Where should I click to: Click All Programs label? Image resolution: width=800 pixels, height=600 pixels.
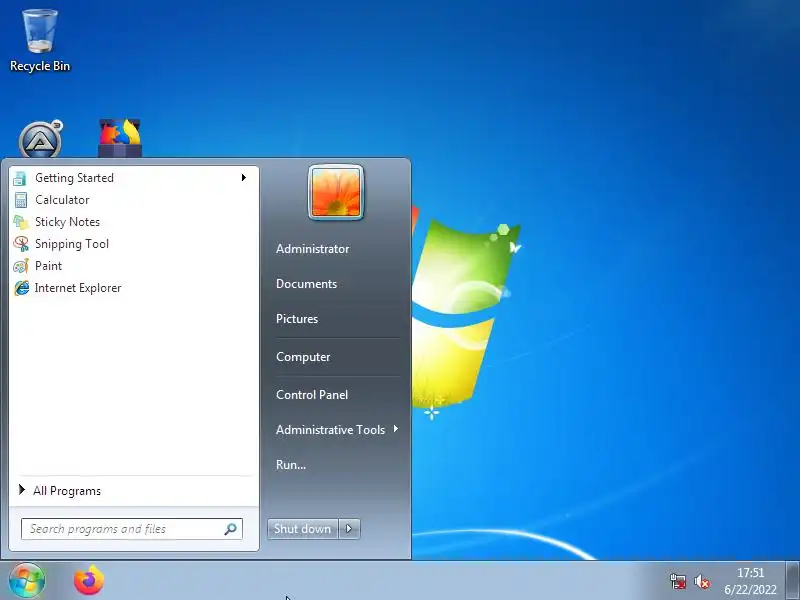67,491
